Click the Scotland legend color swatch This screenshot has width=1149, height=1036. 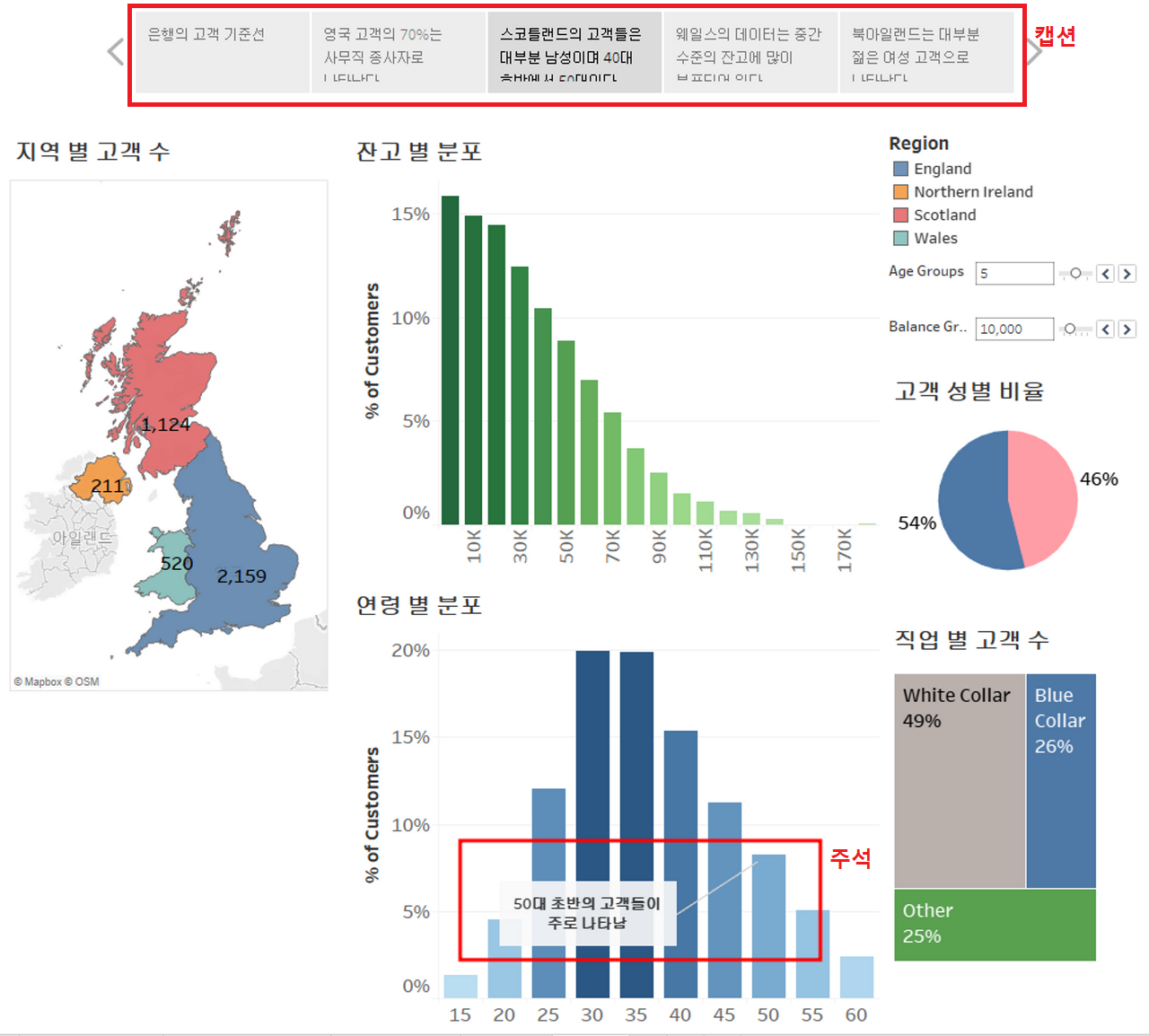[x=901, y=215]
